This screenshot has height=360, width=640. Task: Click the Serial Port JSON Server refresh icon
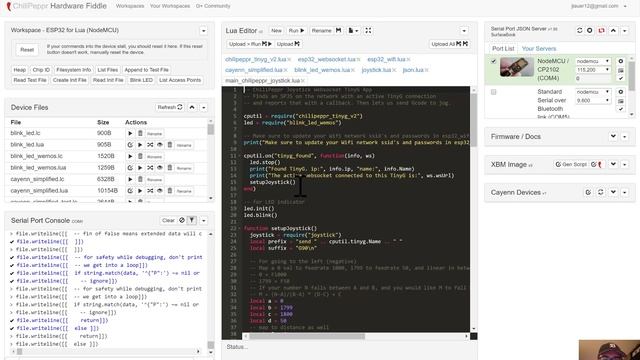click(x=579, y=31)
